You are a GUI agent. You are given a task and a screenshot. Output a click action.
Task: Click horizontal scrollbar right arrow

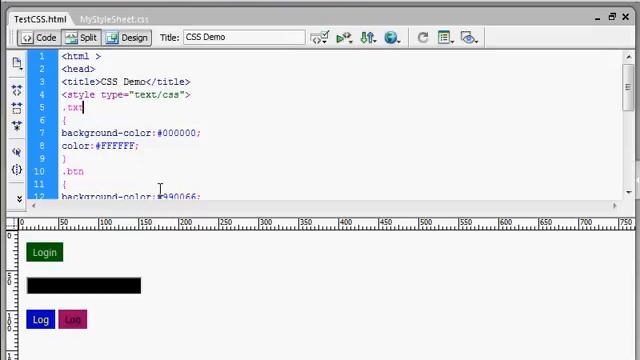click(615, 206)
